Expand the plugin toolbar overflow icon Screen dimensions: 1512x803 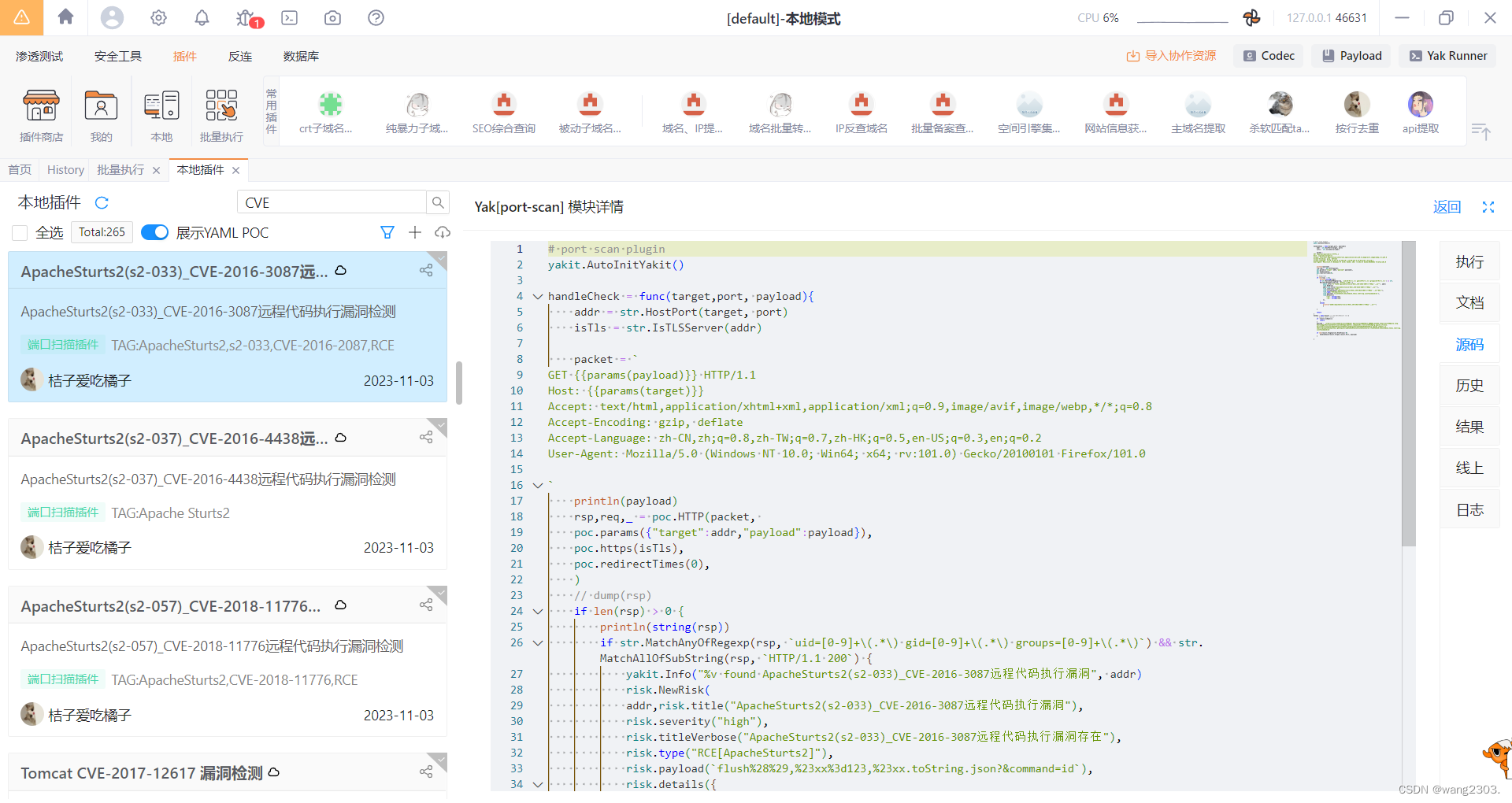[1480, 131]
